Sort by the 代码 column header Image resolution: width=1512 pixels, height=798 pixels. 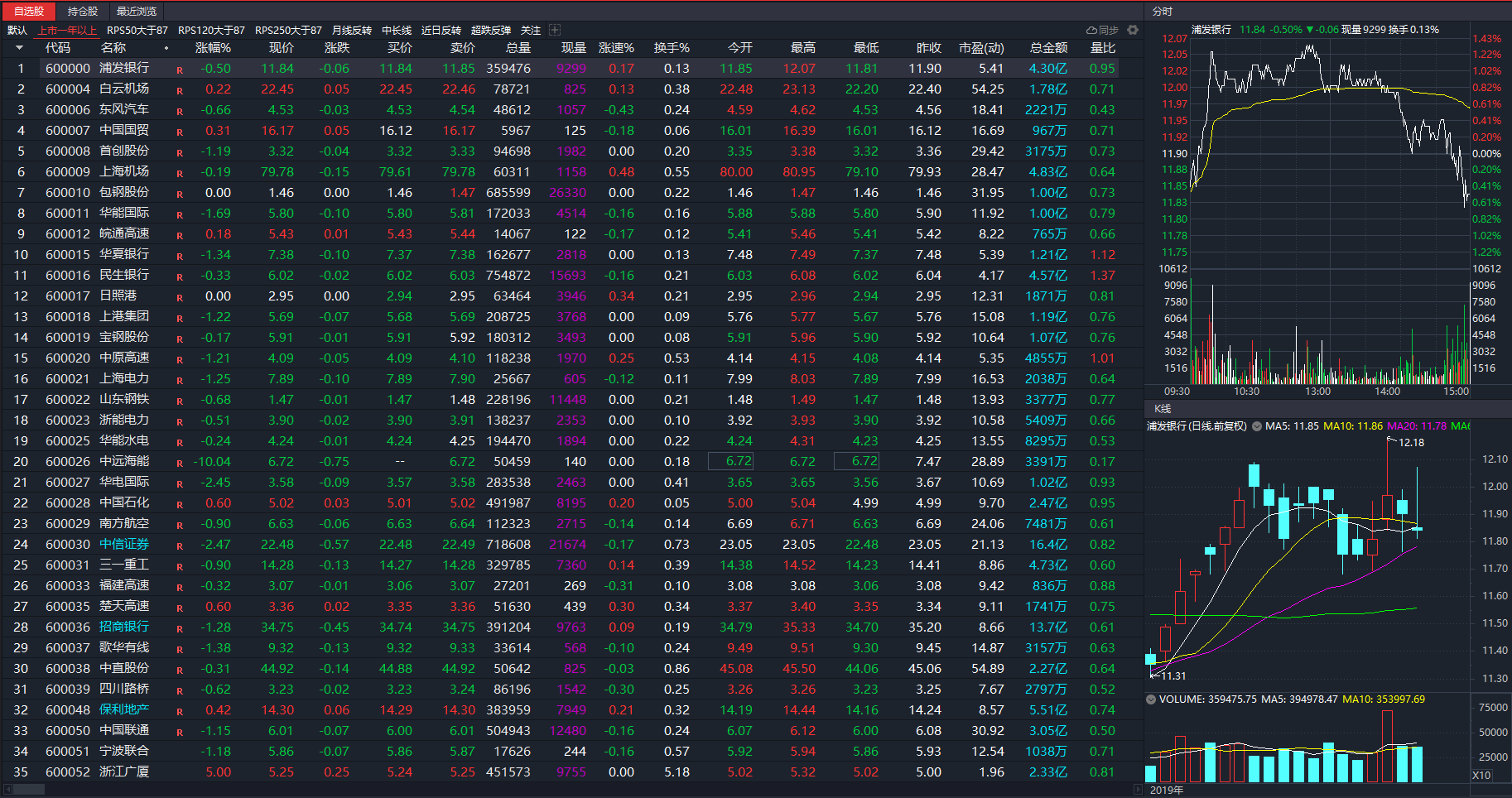pyautogui.click(x=58, y=48)
